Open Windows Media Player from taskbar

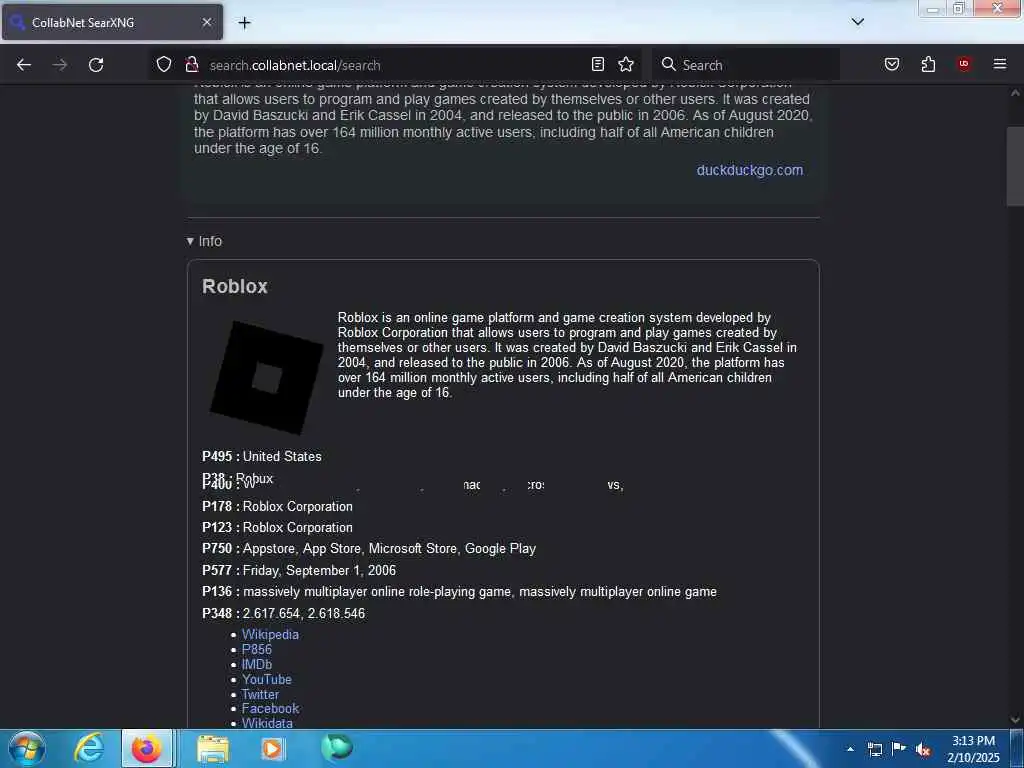click(x=273, y=748)
